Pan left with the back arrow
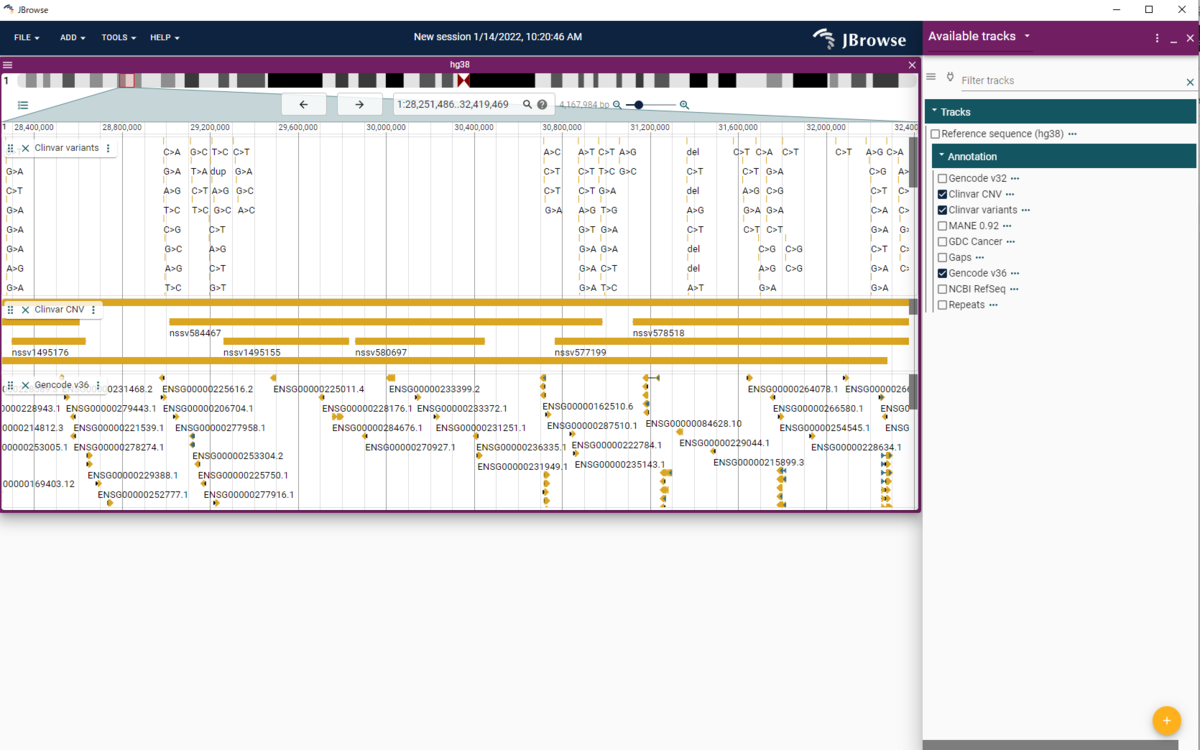This screenshot has width=1200, height=750. point(304,104)
